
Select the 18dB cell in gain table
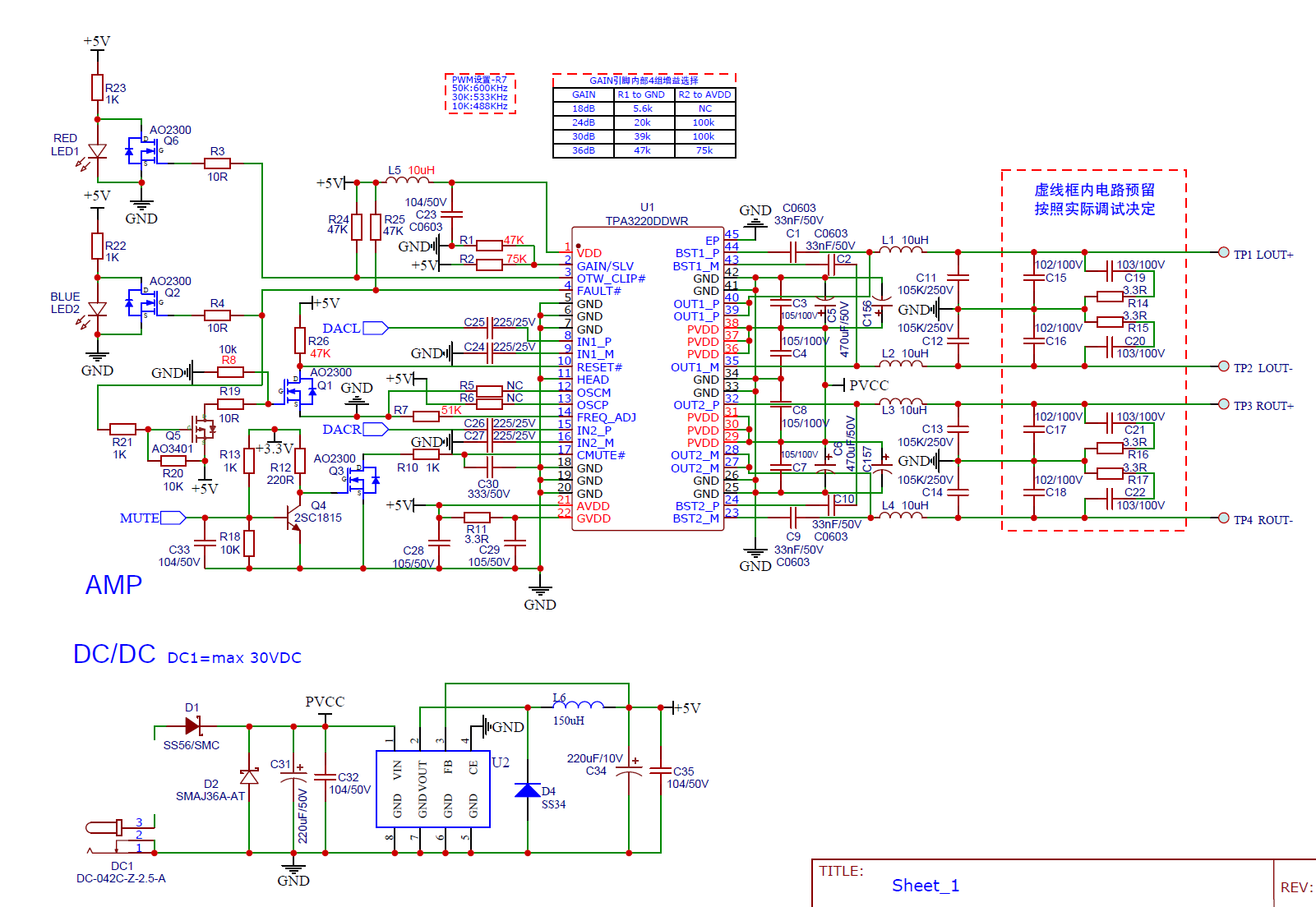tap(584, 108)
